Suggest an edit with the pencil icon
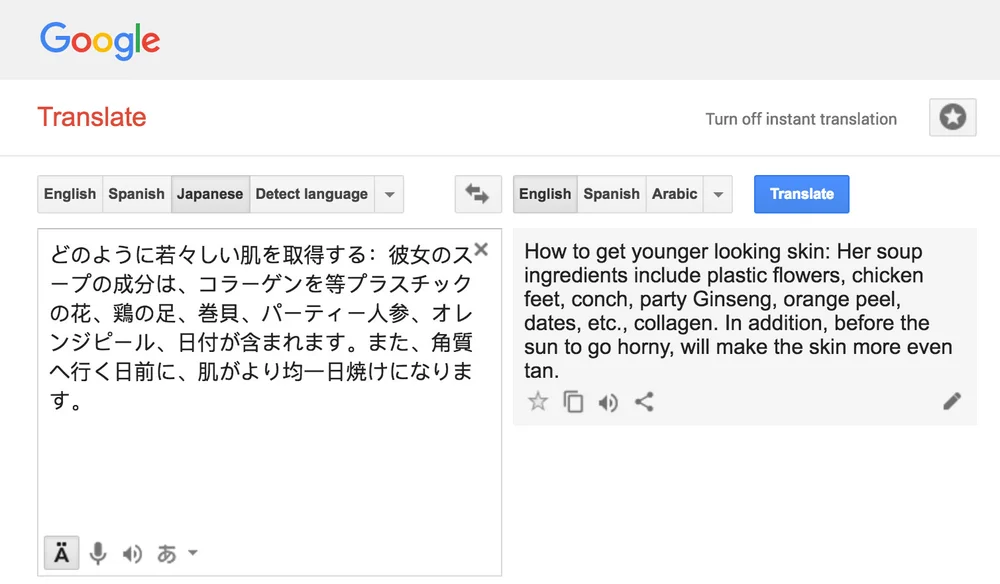The height and width of the screenshot is (584, 1000). pyautogui.click(x=952, y=401)
